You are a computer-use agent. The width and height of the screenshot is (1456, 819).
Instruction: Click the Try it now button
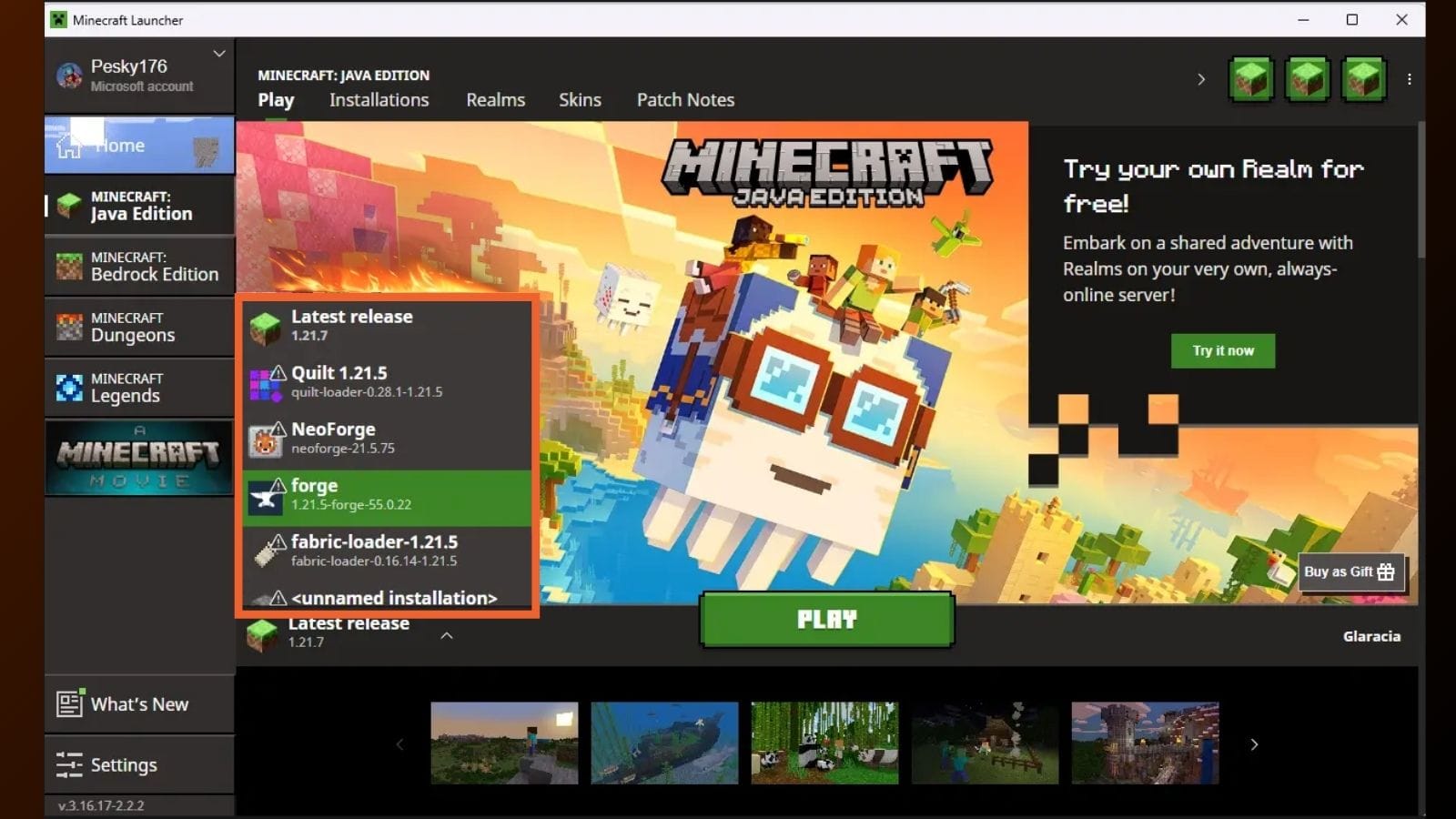(1222, 350)
